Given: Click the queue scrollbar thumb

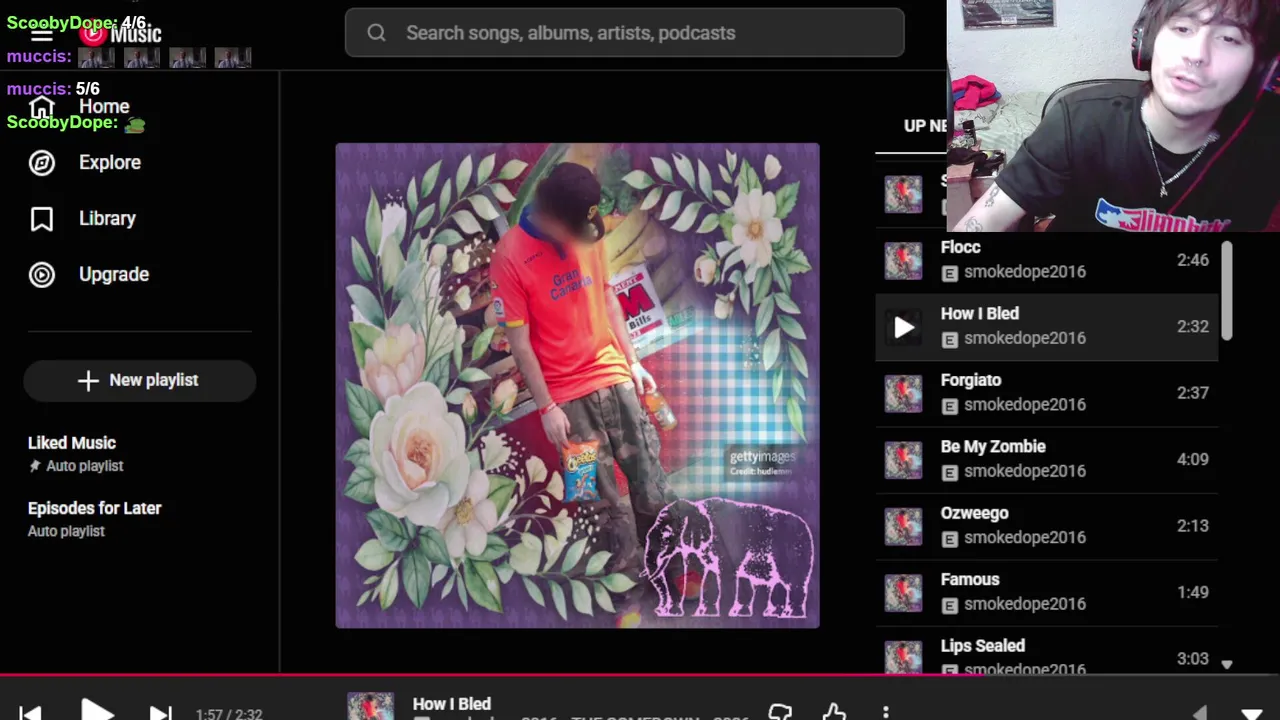Looking at the screenshot, I should [1226, 290].
